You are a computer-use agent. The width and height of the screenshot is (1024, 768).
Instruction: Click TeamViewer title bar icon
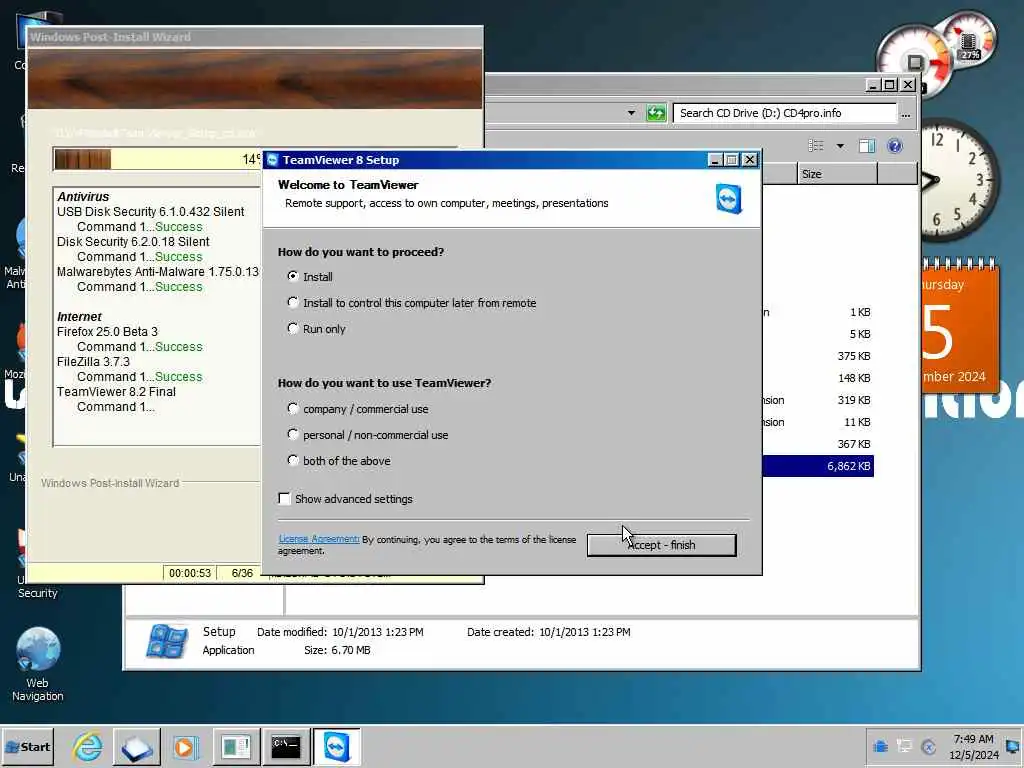click(273, 160)
